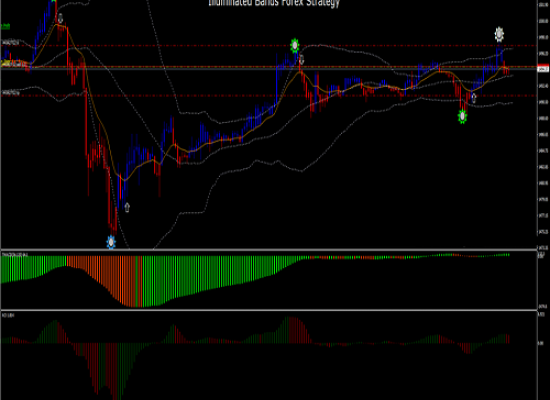Screen dimensions: 550x400
Task: Click the green text label at chart's left edge
Action: point(6,26)
